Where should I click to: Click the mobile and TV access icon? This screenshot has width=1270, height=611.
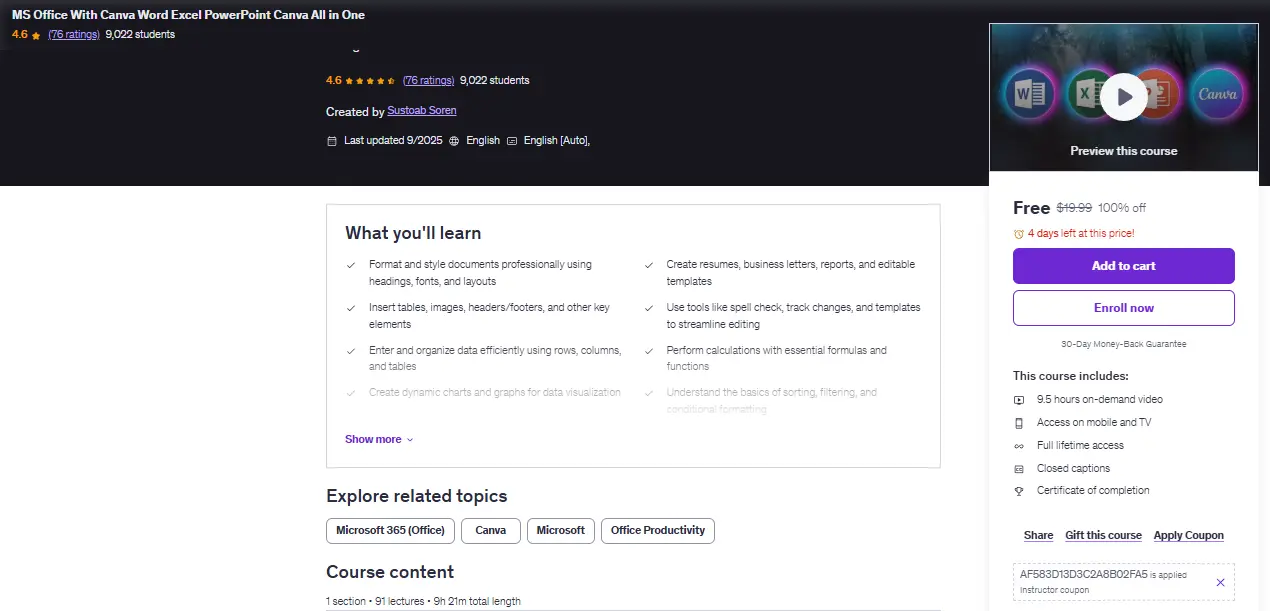coord(1019,423)
